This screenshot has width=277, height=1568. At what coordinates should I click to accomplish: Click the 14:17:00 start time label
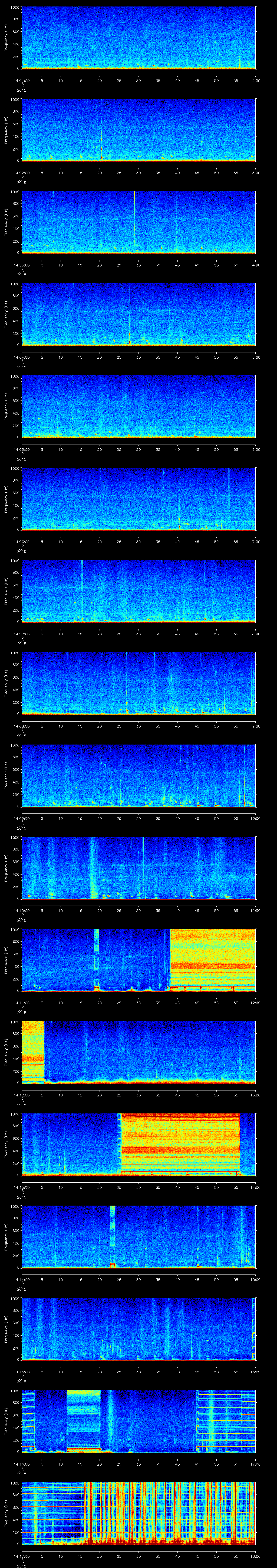(x=21, y=1556)
